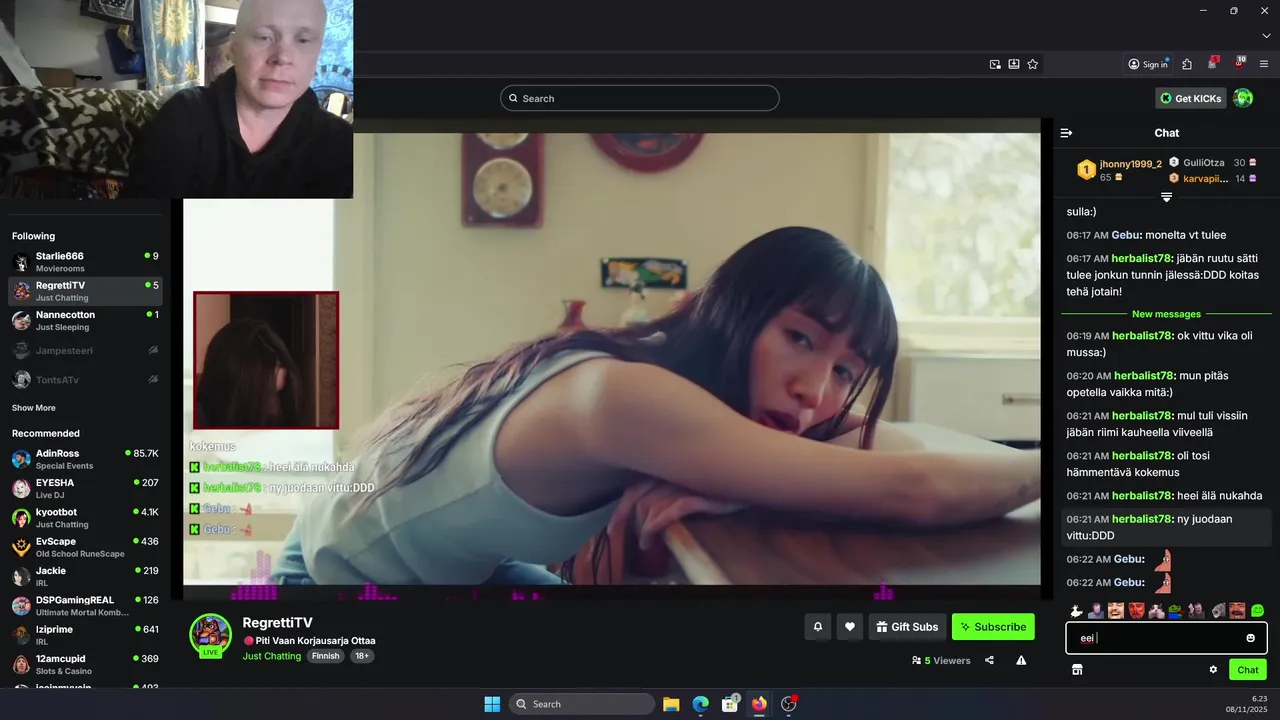The width and height of the screenshot is (1280, 720).
Task: Open kyootbot recommended channel
Action: click(x=85, y=517)
